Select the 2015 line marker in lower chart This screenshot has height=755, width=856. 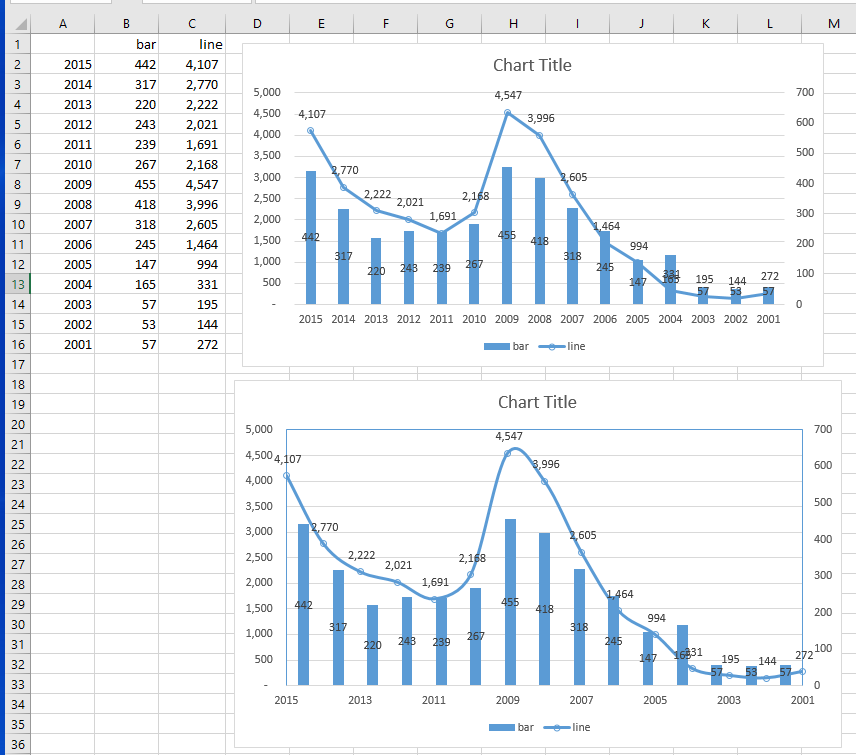click(287, 476)
